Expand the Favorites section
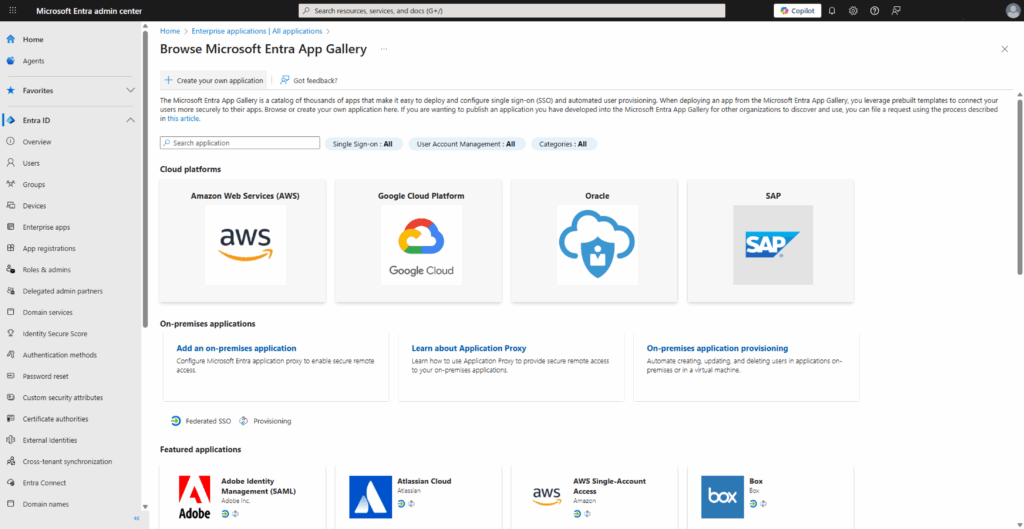This screenshot has height=529, width=1024. click(130, 90)
